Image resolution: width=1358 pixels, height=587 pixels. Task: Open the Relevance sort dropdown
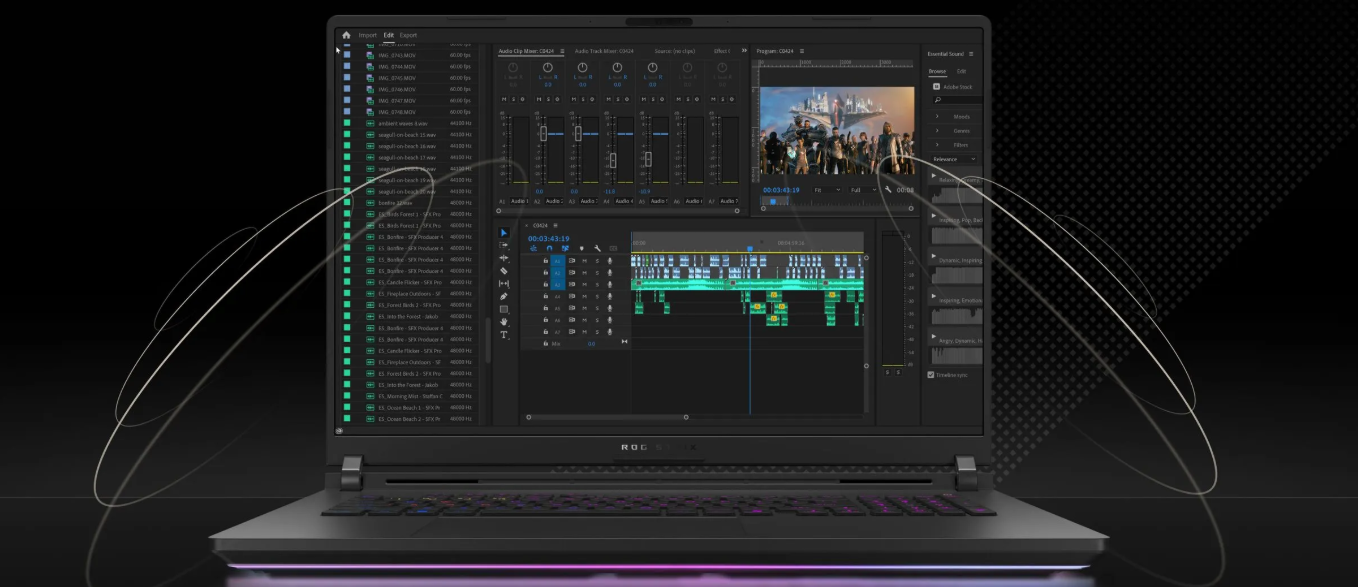coord(954,159)
